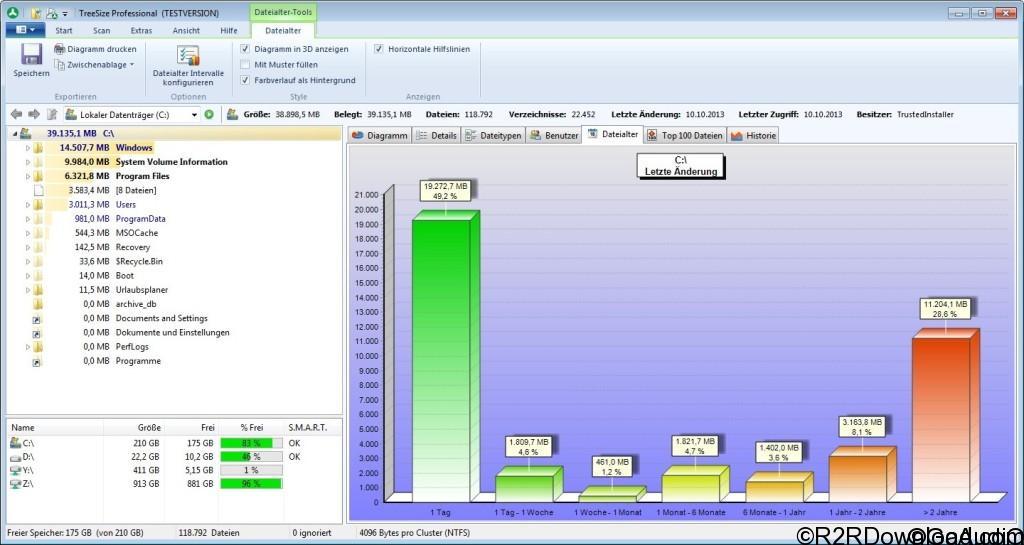
Task: Open the Scan ribbon tab
Action: [x=102, y=31]
